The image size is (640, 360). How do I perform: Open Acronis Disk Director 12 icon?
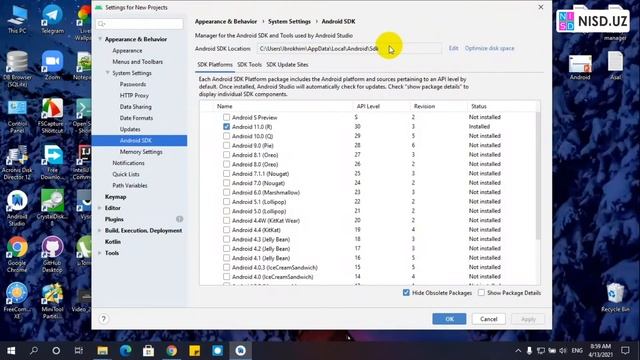17,162
